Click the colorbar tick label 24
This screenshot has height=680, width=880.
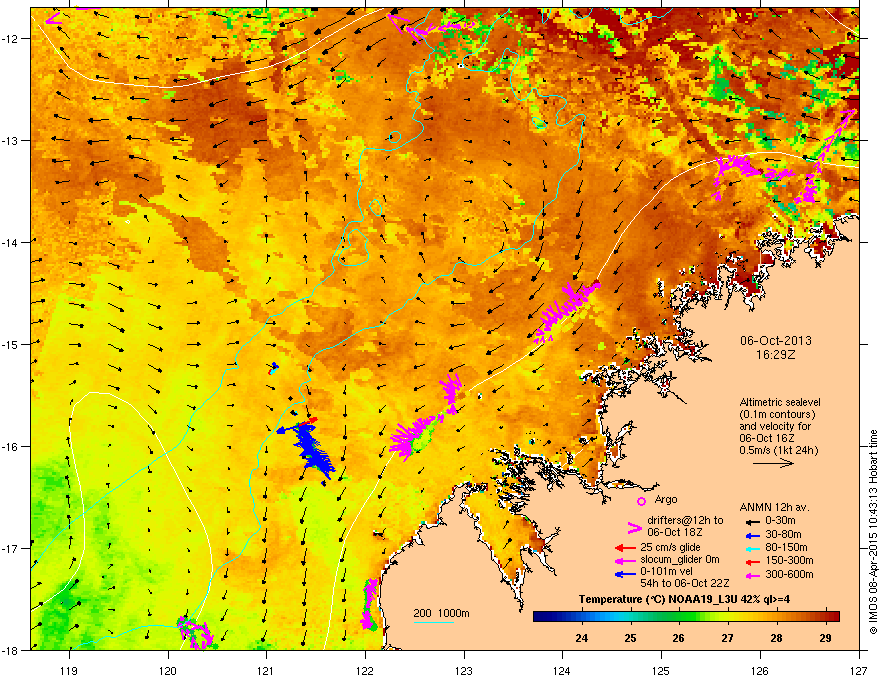pyautogui.click(x=582, y=638)
